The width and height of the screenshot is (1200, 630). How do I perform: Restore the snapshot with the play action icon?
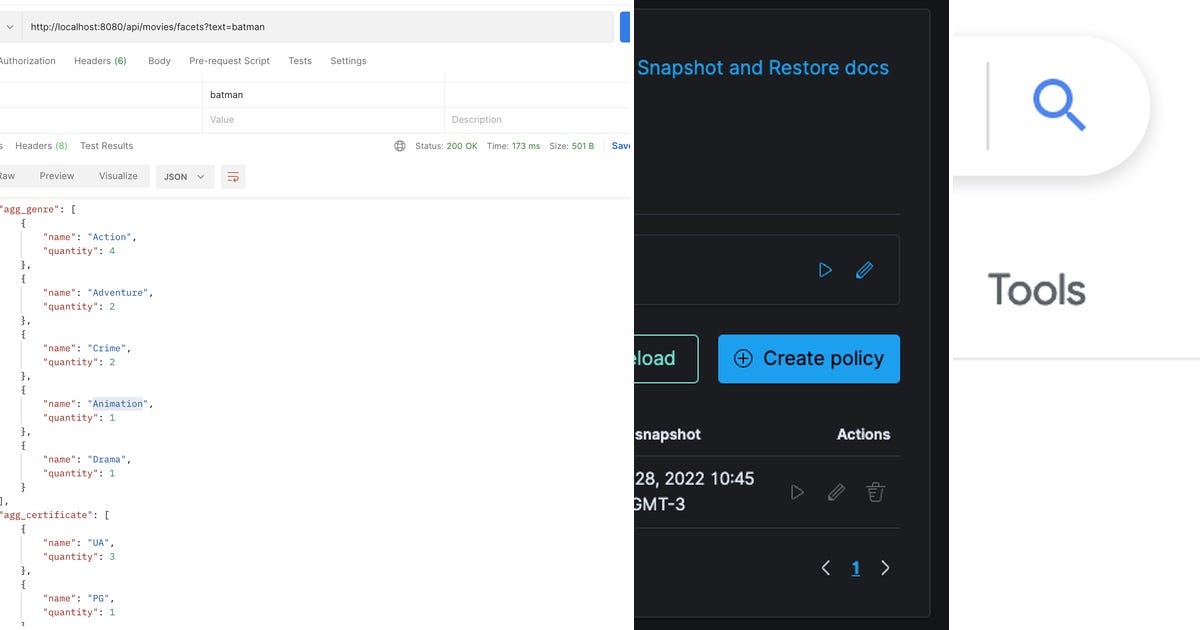click(x=797, y=491)
